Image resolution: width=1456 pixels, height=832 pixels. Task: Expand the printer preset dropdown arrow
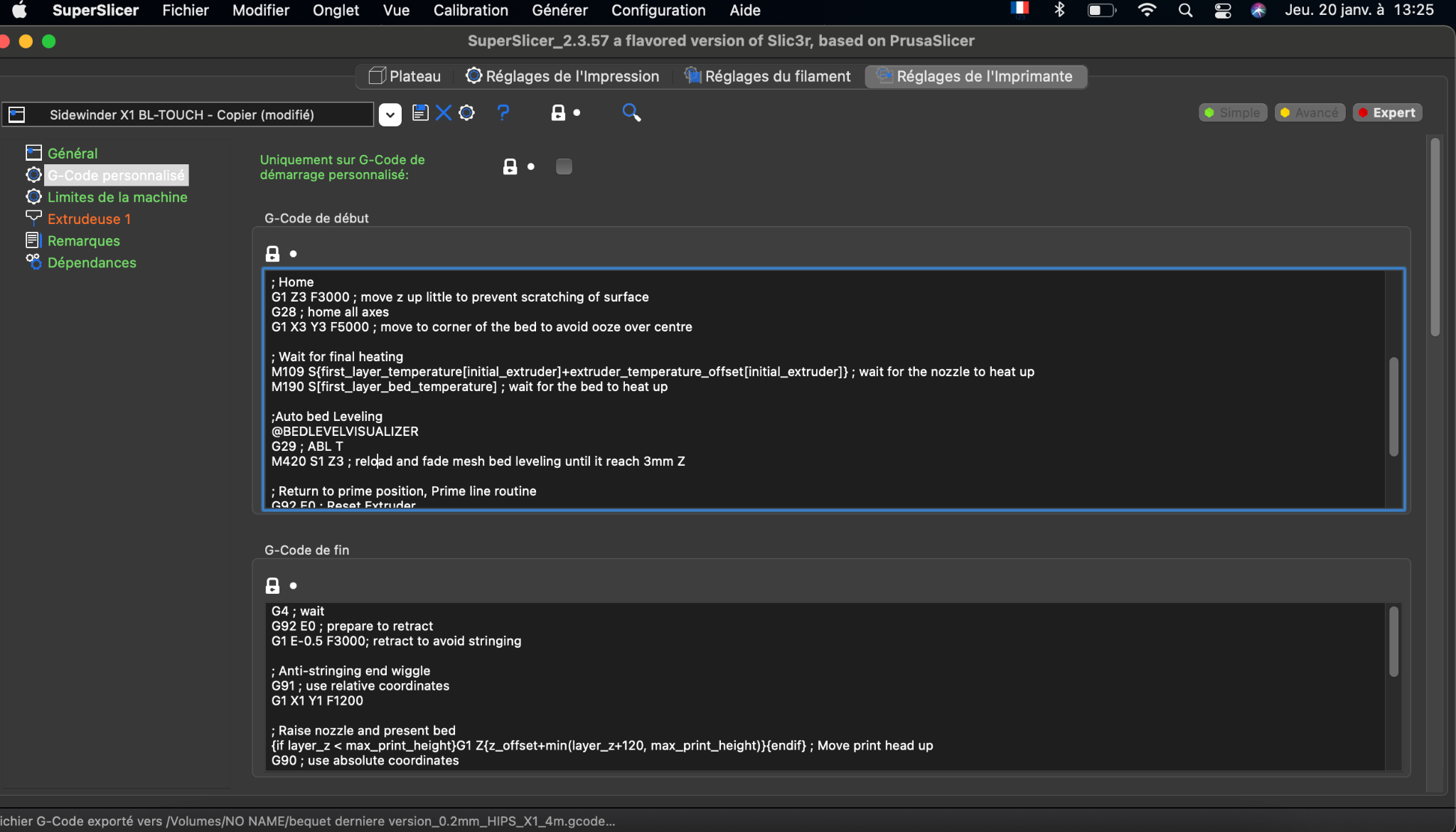point(390,114)
